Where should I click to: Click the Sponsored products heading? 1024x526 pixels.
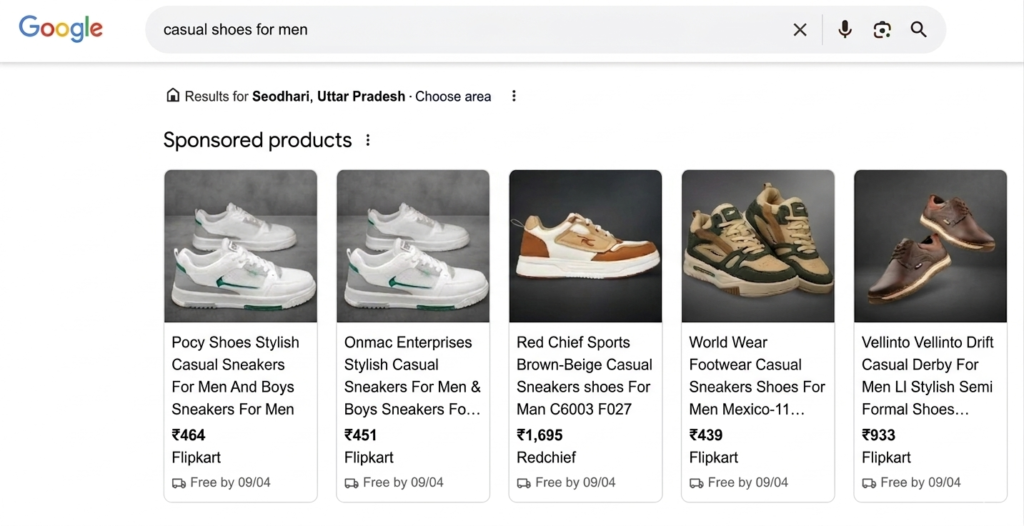click(257, 140)
